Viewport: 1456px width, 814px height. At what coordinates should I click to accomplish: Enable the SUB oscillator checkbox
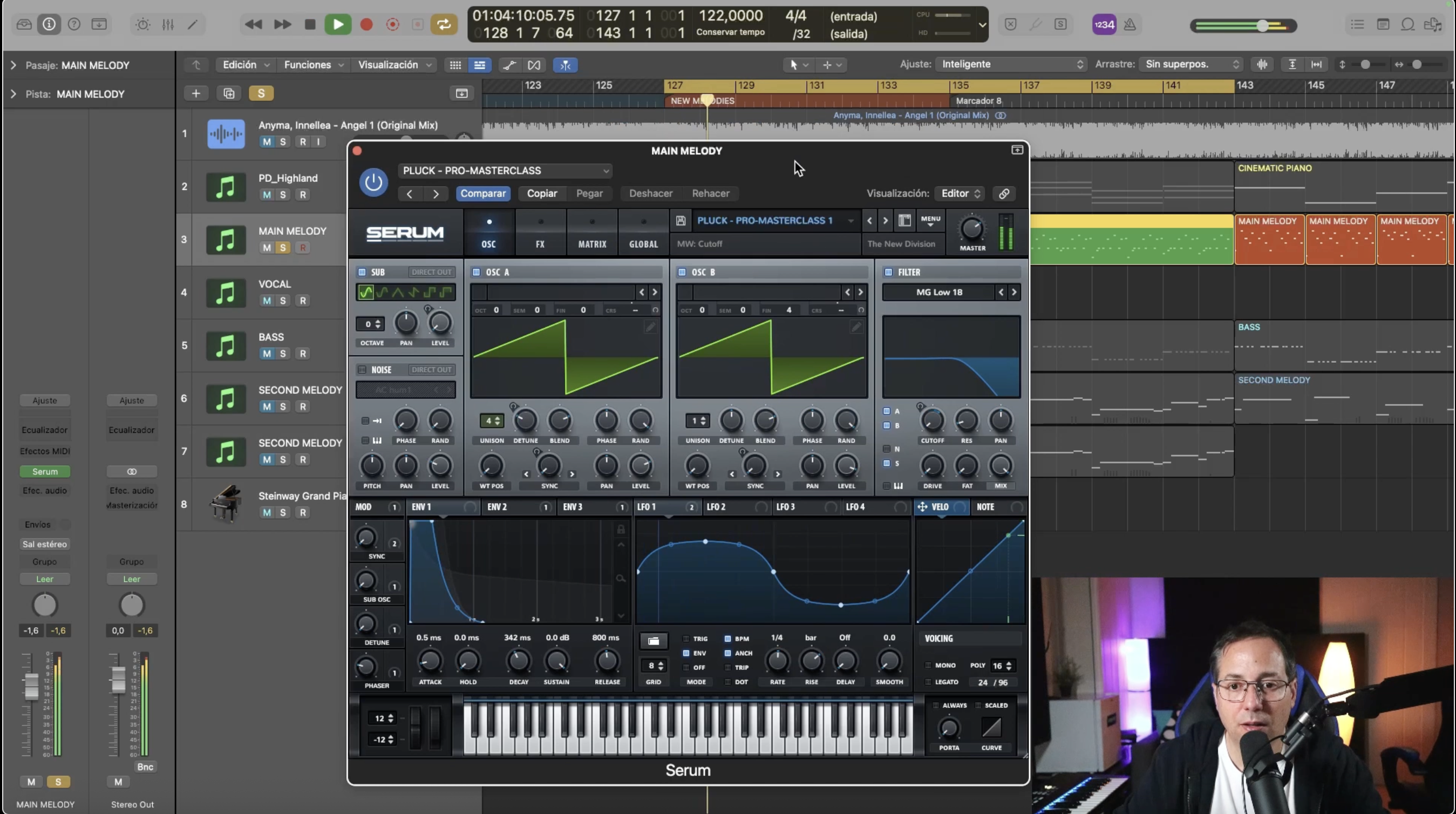pos(362,272)
